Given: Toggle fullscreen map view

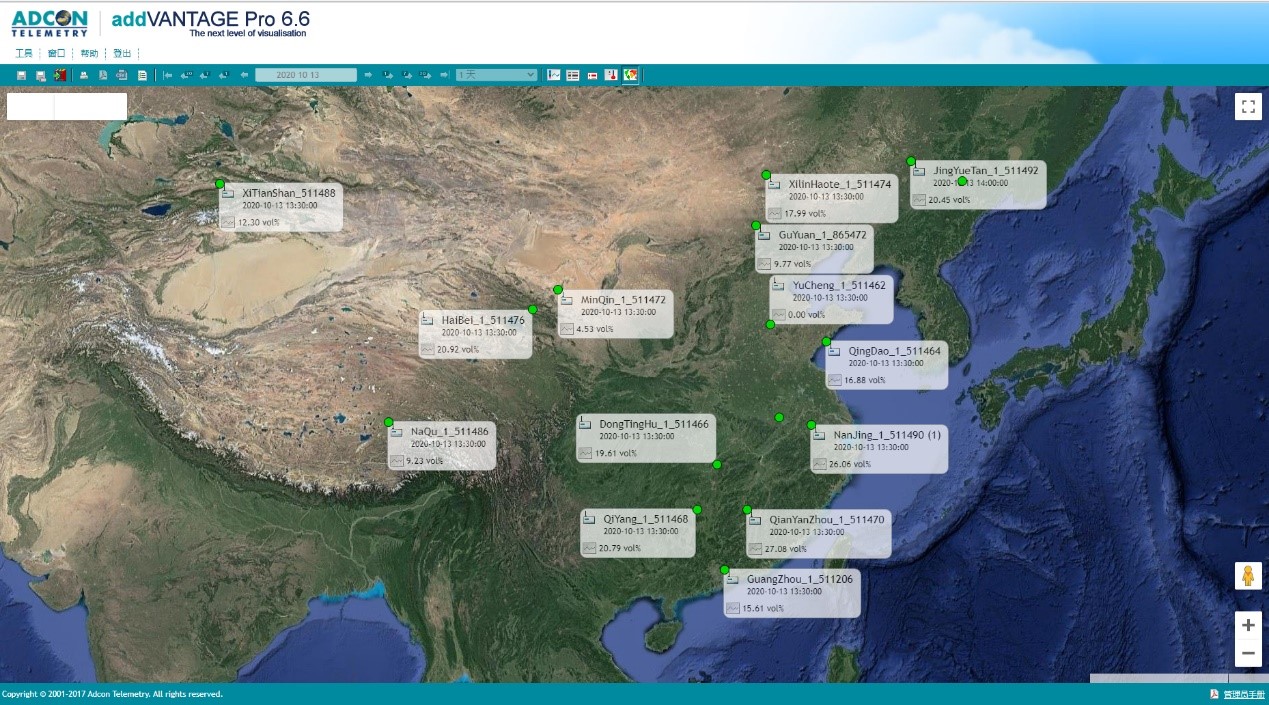Looking at the screenshot, I should (x=1248, y=106).
